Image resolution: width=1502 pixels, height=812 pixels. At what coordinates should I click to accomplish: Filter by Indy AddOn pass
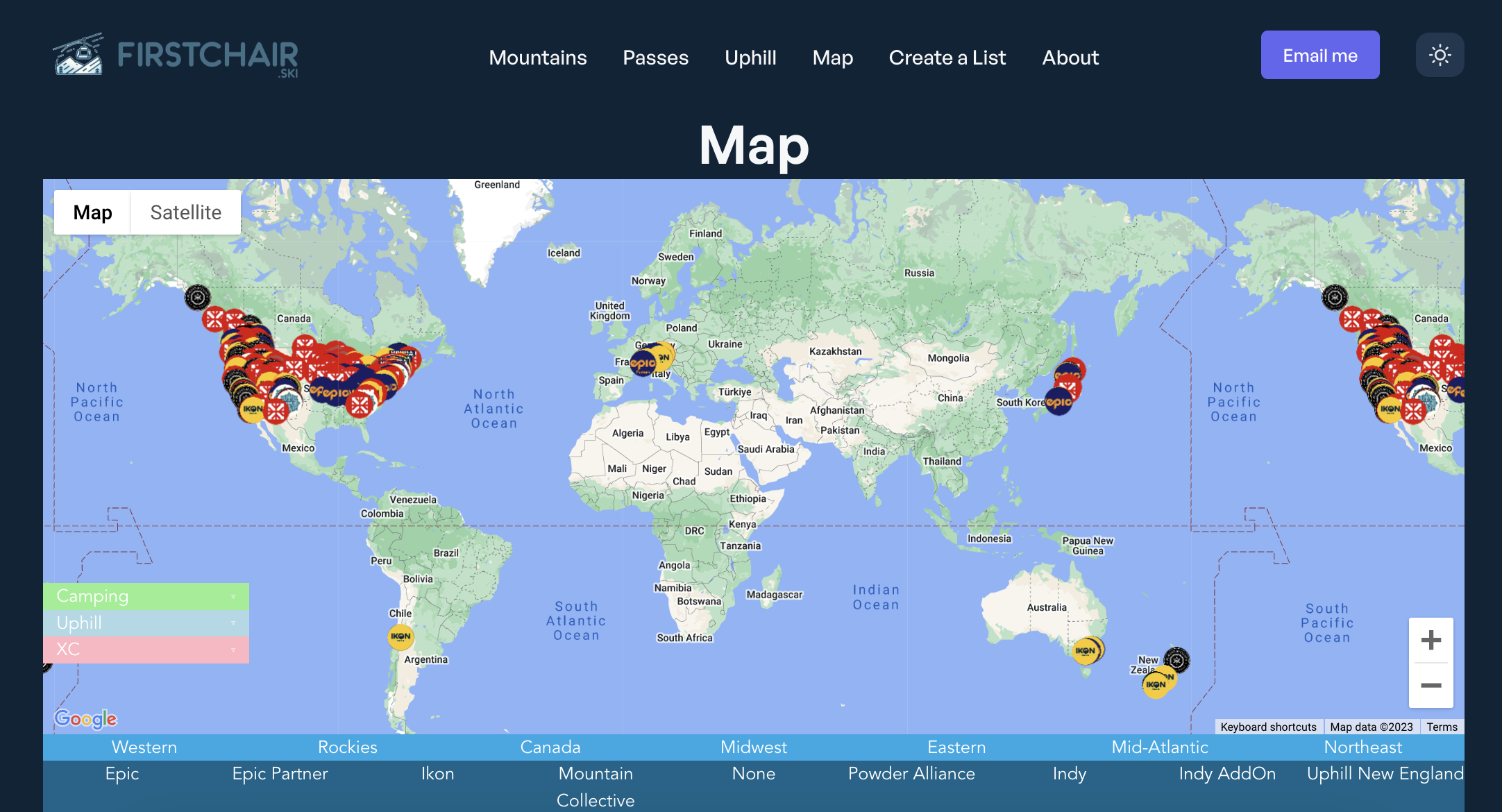point(1227,774)
